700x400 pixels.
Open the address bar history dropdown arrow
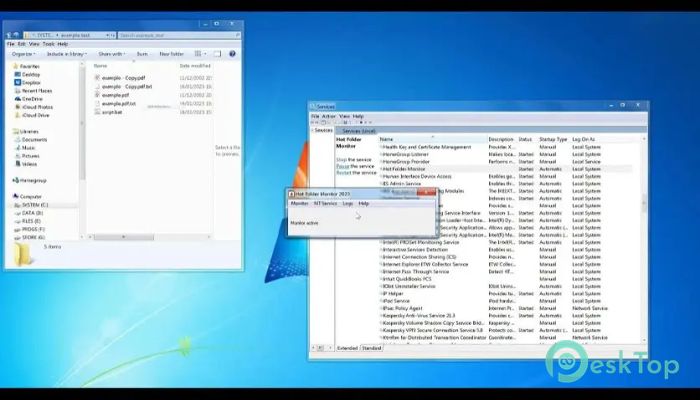(x=108, y=35)
